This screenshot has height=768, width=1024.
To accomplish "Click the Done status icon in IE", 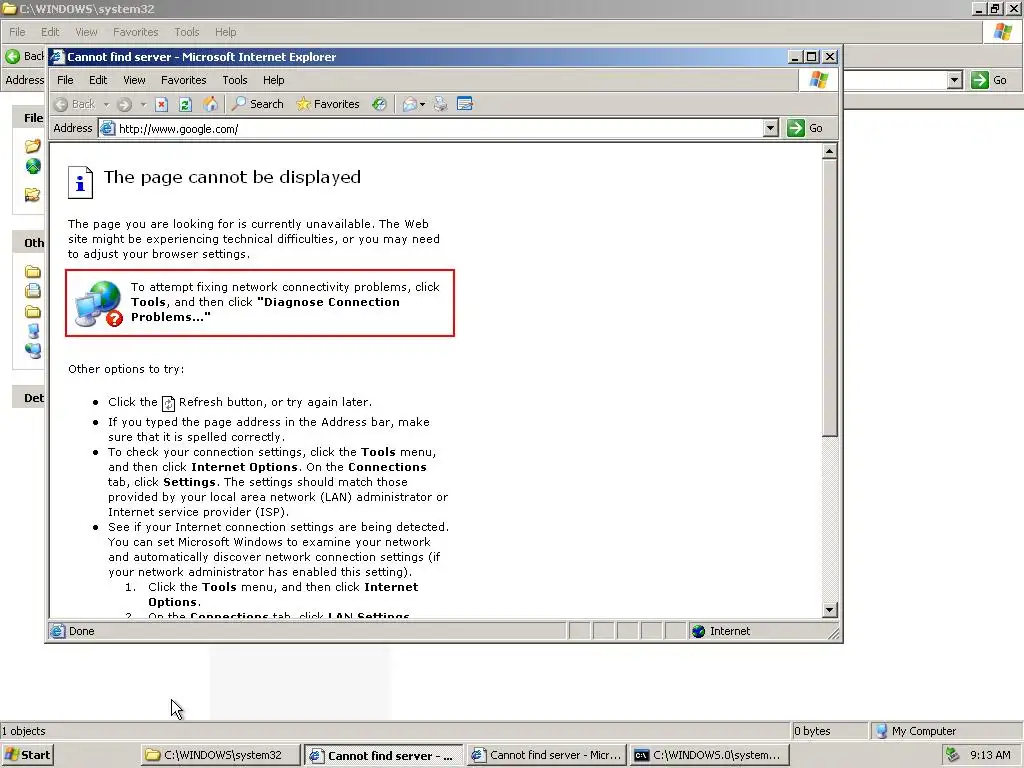I will click(57, 631).
